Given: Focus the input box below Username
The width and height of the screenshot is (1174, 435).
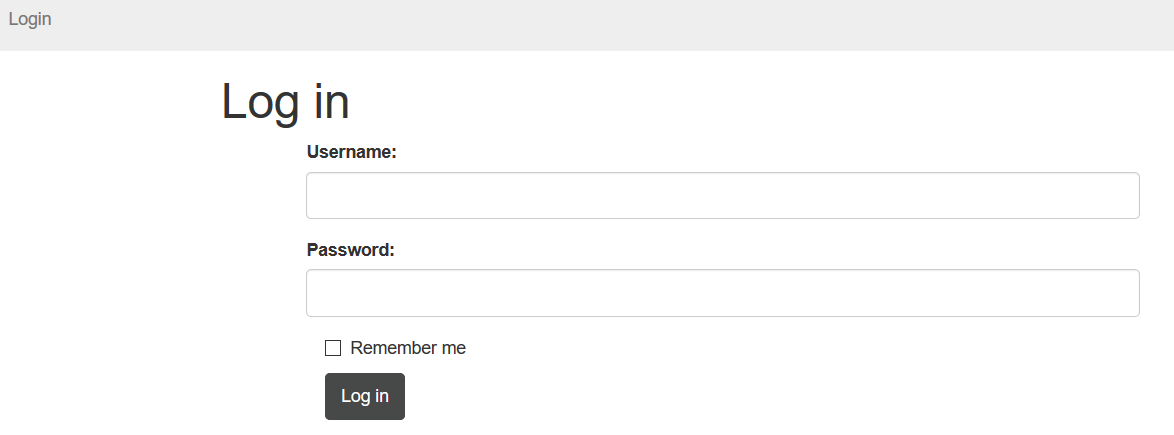Looking at the screenshot, I should click(722, 196).
